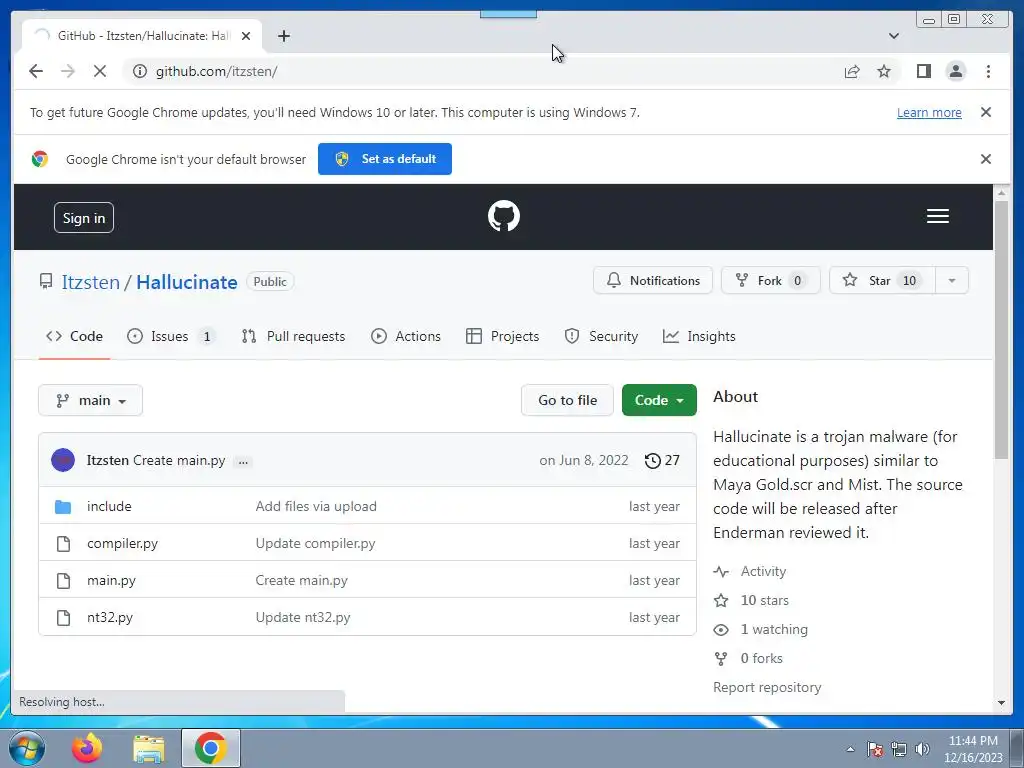The width and height of the screenshot is (1024, 768).
Task: Open the Insights tab
Action: [x=699, y=336]
